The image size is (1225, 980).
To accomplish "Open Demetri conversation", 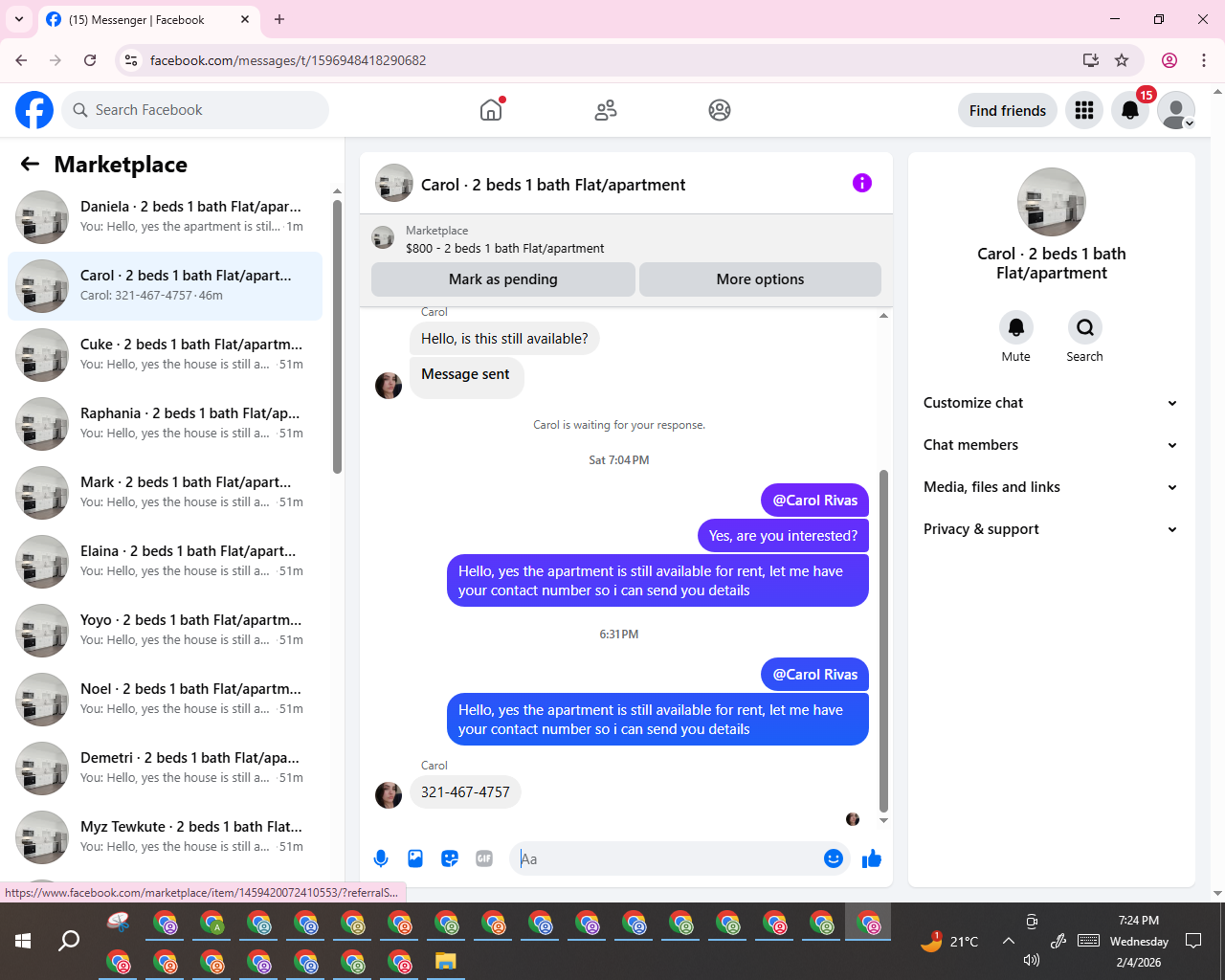I will point(165,768).
